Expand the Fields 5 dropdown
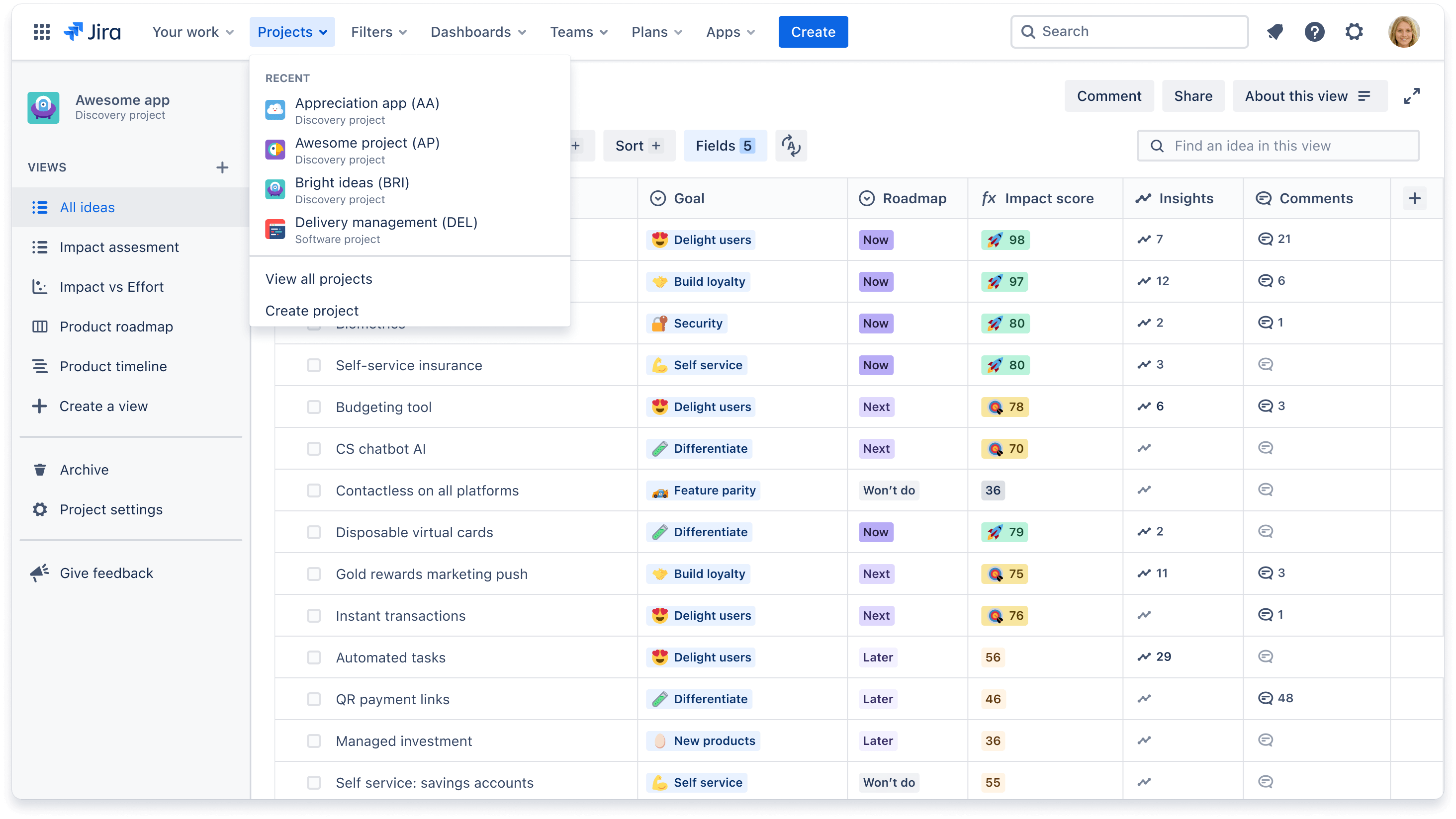Screen dimensions: 1456x819 pyautogui.click(x=725, y=145)
